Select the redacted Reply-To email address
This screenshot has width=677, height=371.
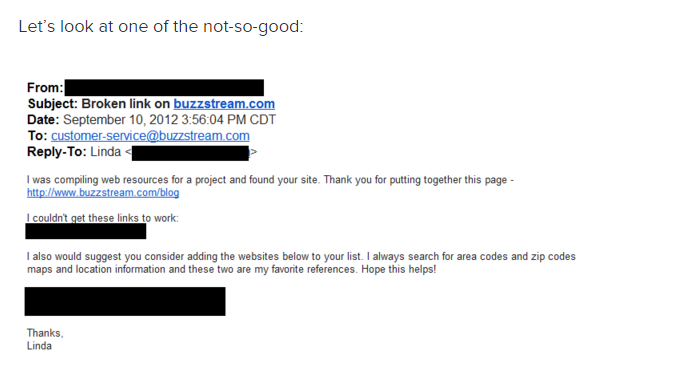point(190,153)
